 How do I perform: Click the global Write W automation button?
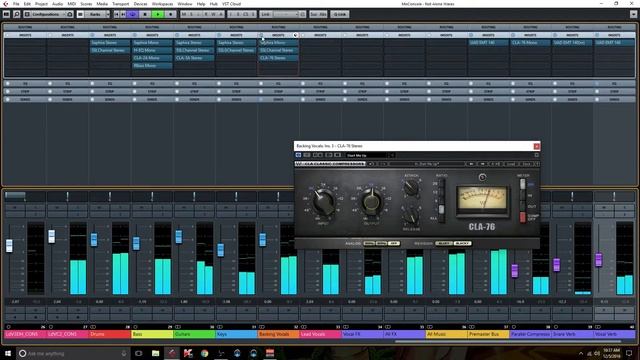click(x=213, y=14)
